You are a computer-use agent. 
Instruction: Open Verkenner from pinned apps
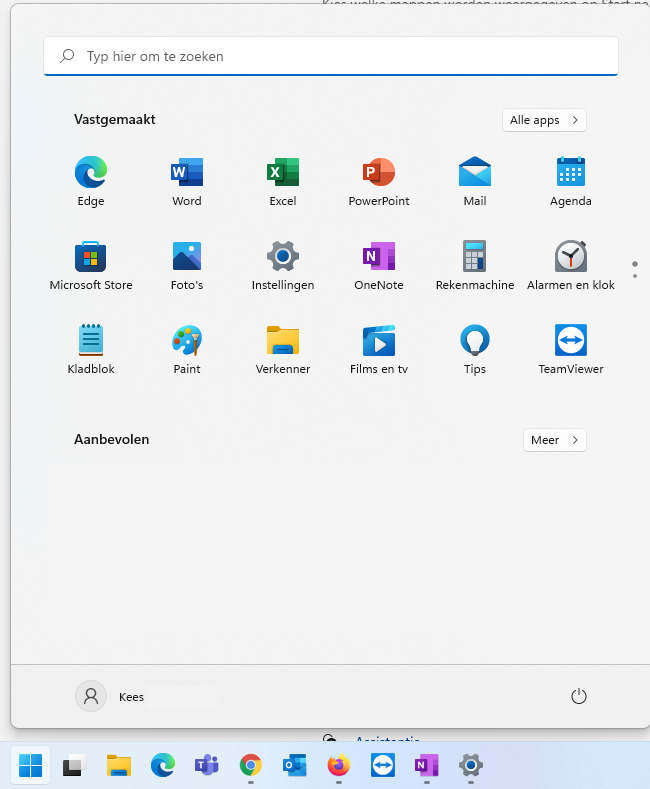click(283, 349)
